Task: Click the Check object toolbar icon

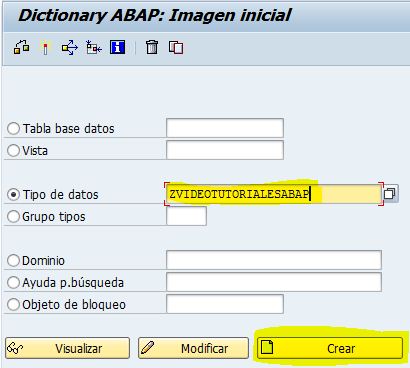Action: pos(22,47)
